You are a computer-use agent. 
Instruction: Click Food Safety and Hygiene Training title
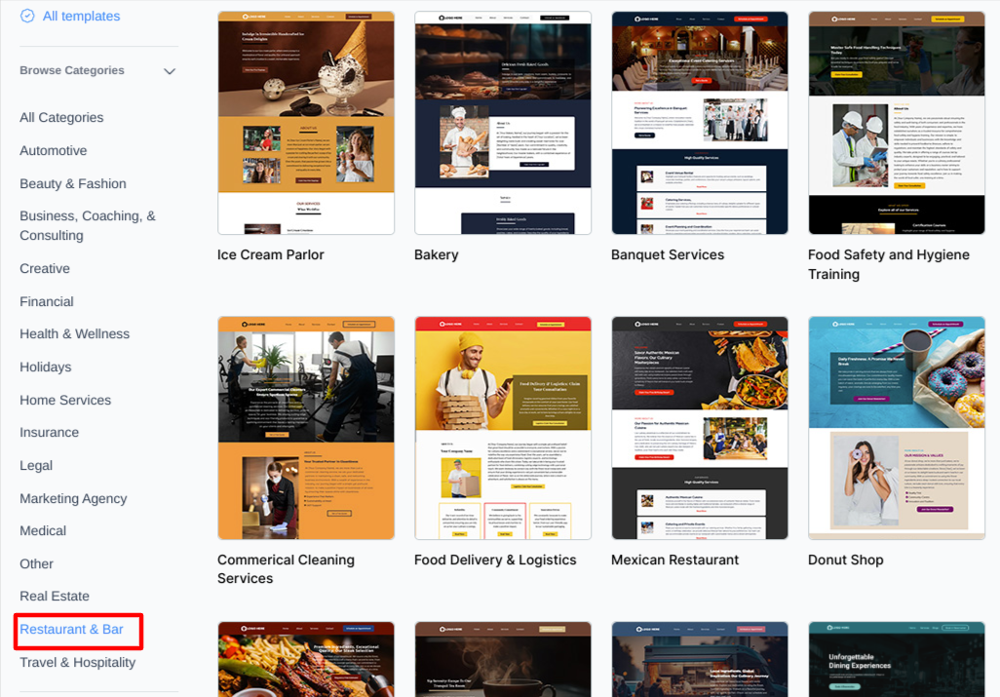pos(888,265)
